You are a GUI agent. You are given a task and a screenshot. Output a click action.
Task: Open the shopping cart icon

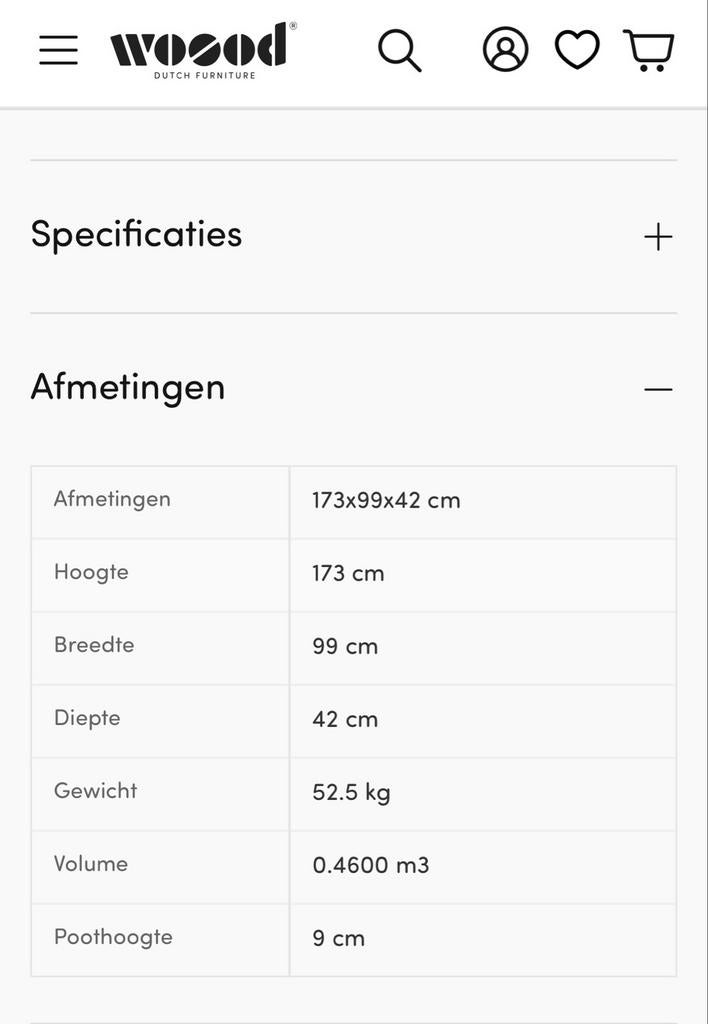click(648, 48)
